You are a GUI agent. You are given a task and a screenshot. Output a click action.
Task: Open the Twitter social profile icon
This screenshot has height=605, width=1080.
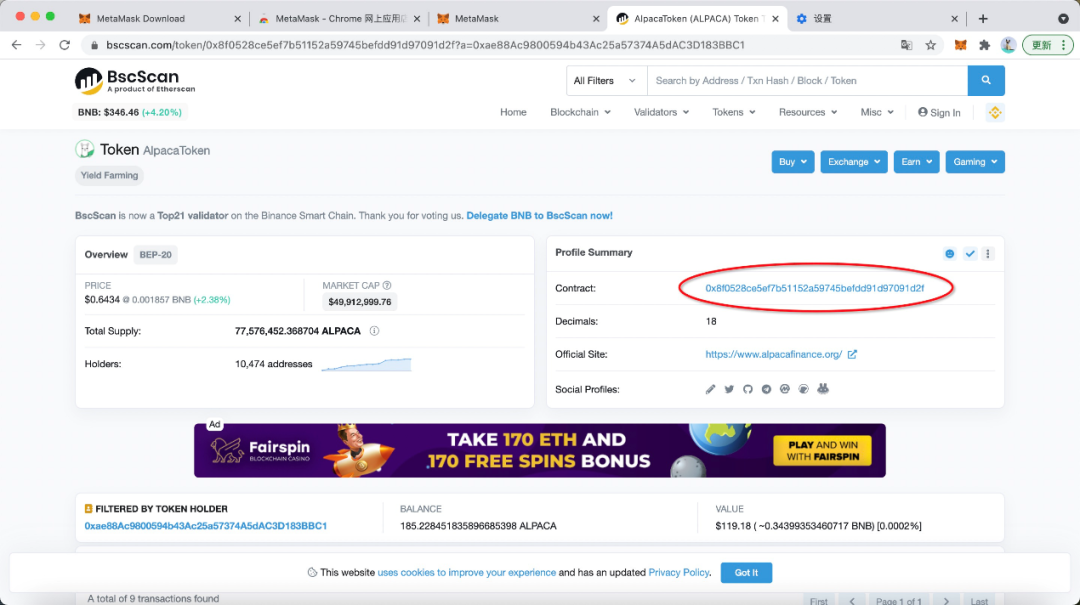(729, 389)
